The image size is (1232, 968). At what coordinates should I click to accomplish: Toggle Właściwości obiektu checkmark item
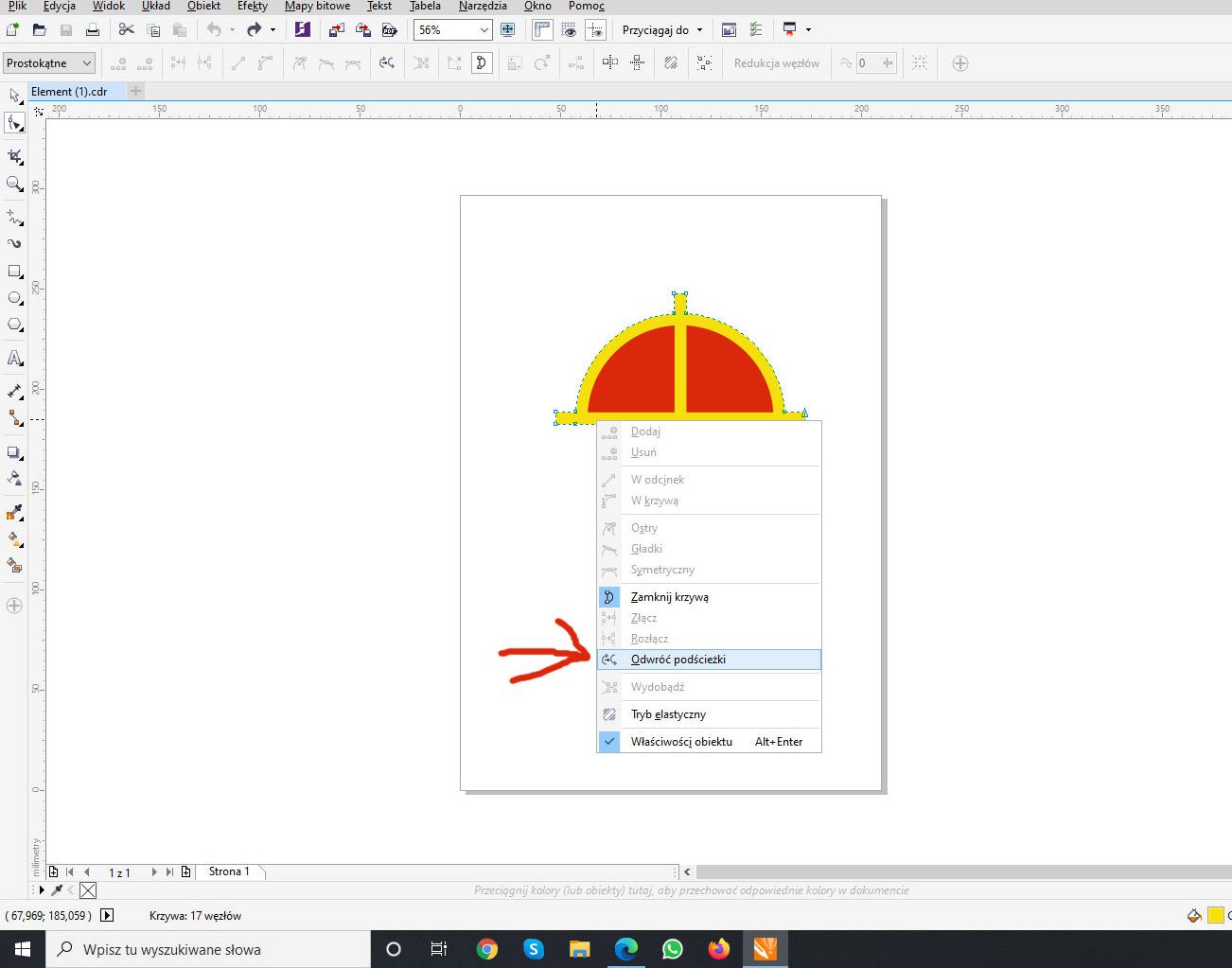coord(681,742)
